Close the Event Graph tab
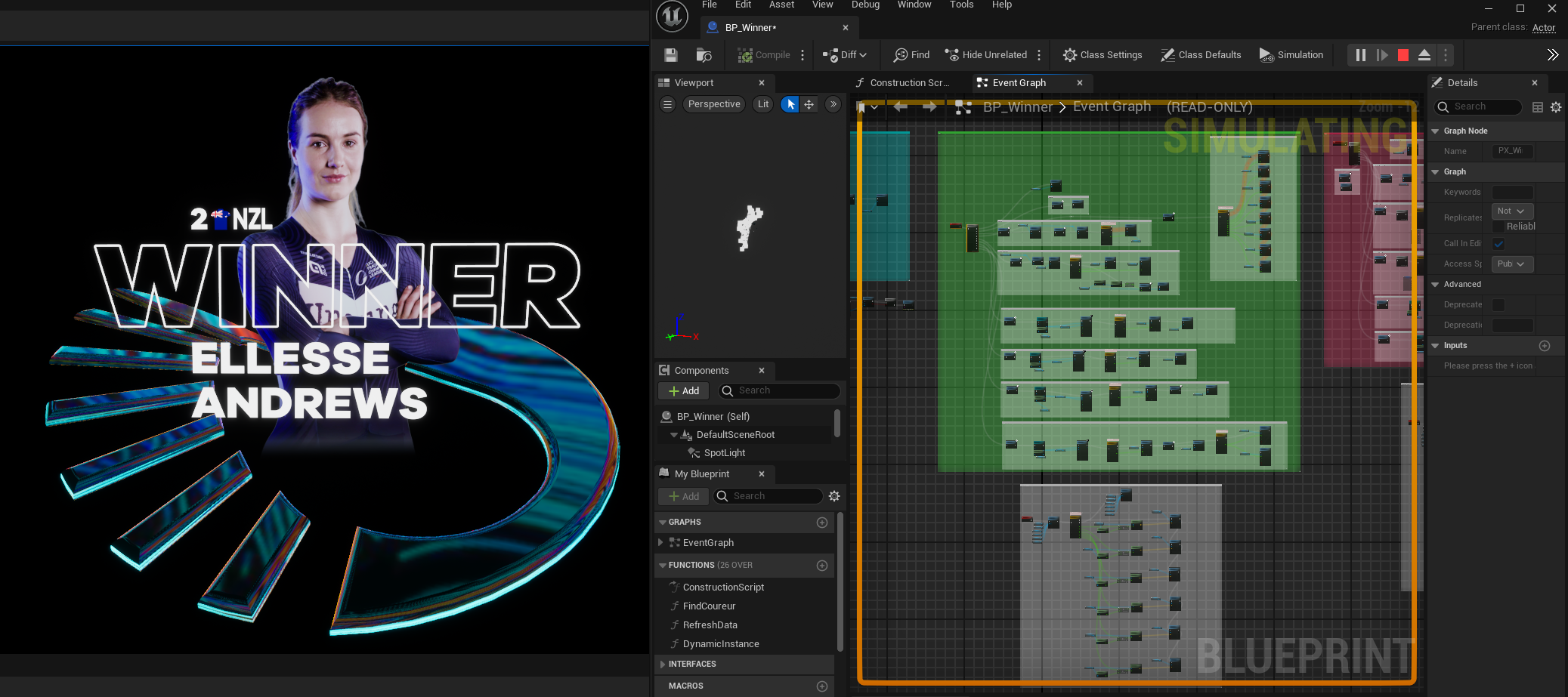Image resolution: width=1568 pixels, height=697 pixels. click(1080, 83)
